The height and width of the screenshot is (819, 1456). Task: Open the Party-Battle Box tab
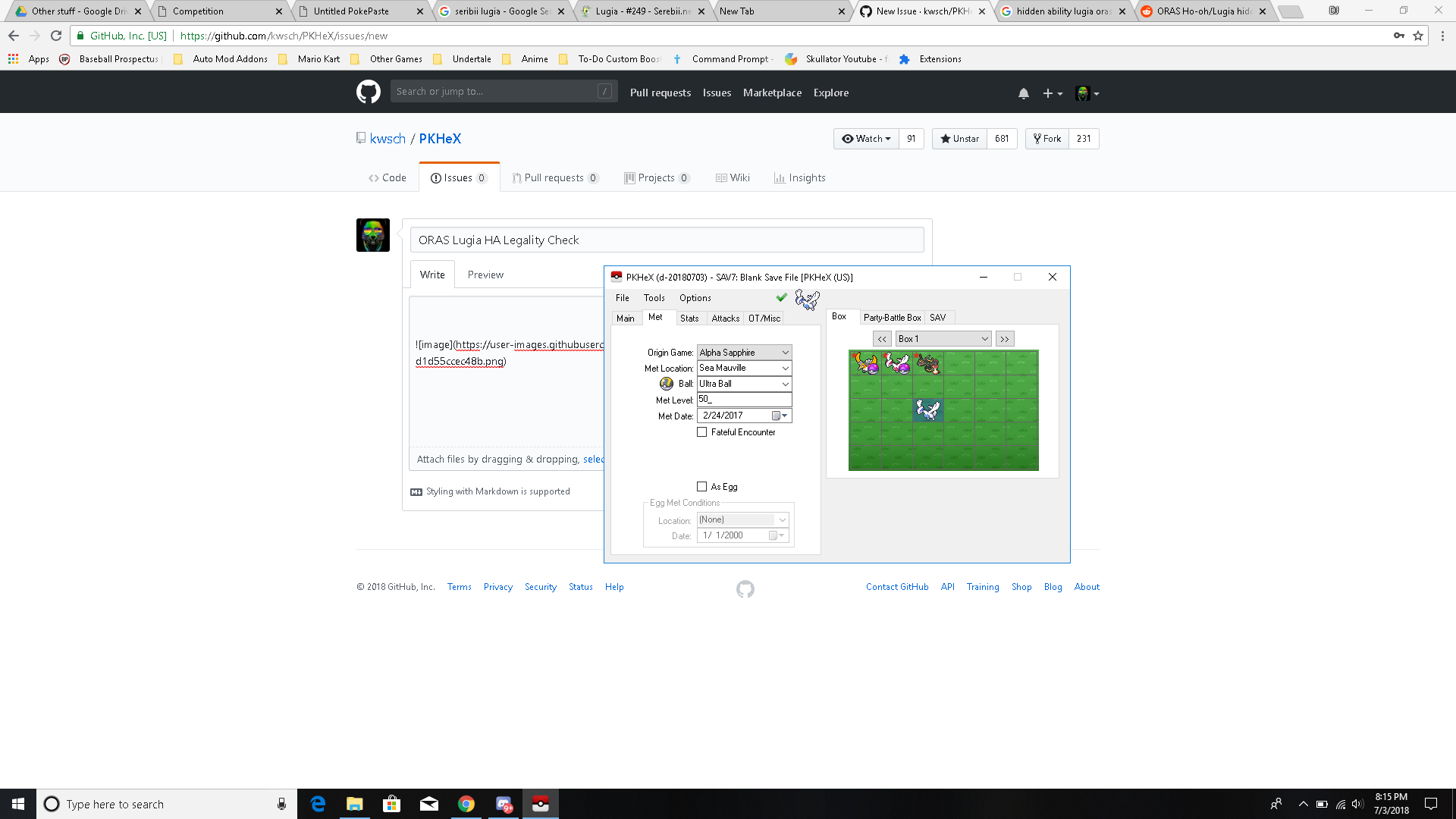pos(892,318)
